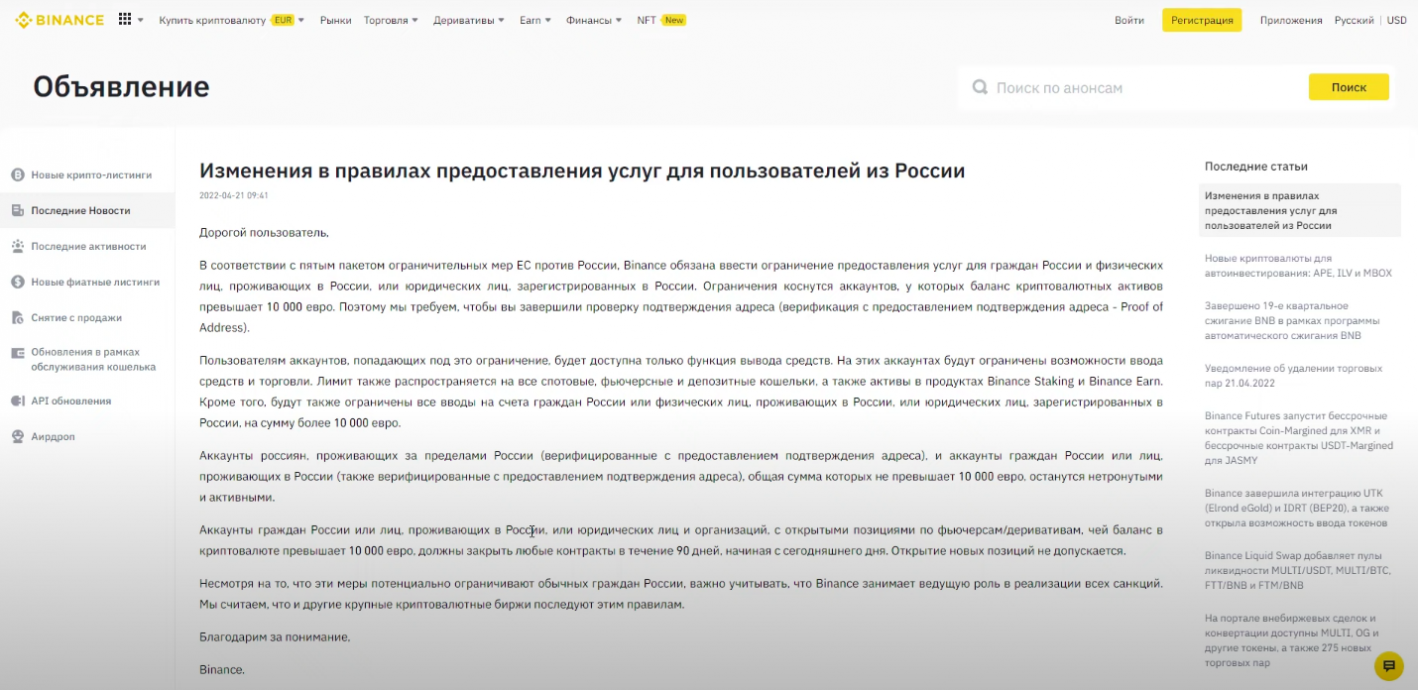
Task: Click the wallet maintenance updates icon
Action: coord(17,353)
